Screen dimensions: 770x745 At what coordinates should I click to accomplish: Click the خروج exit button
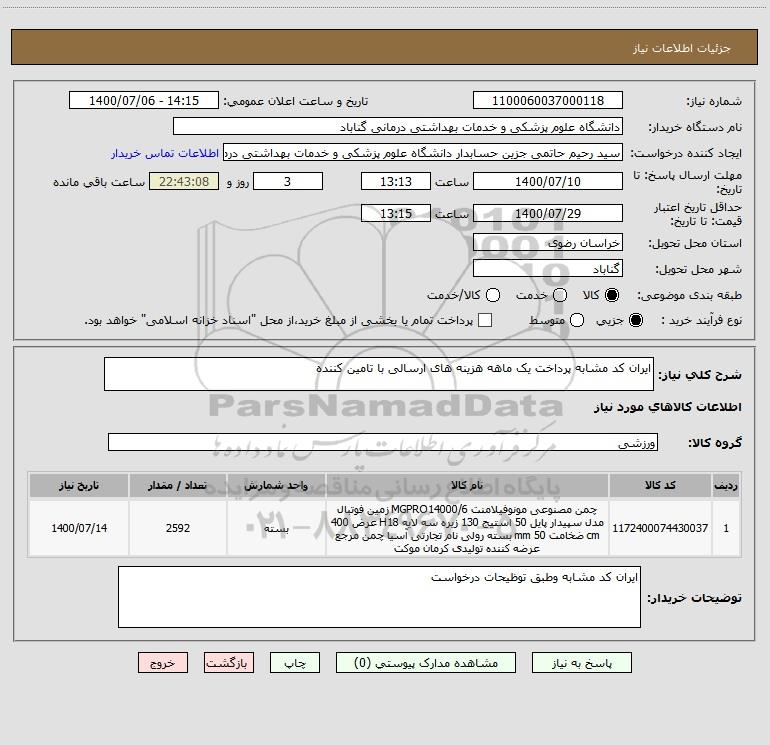coord(163,663)
